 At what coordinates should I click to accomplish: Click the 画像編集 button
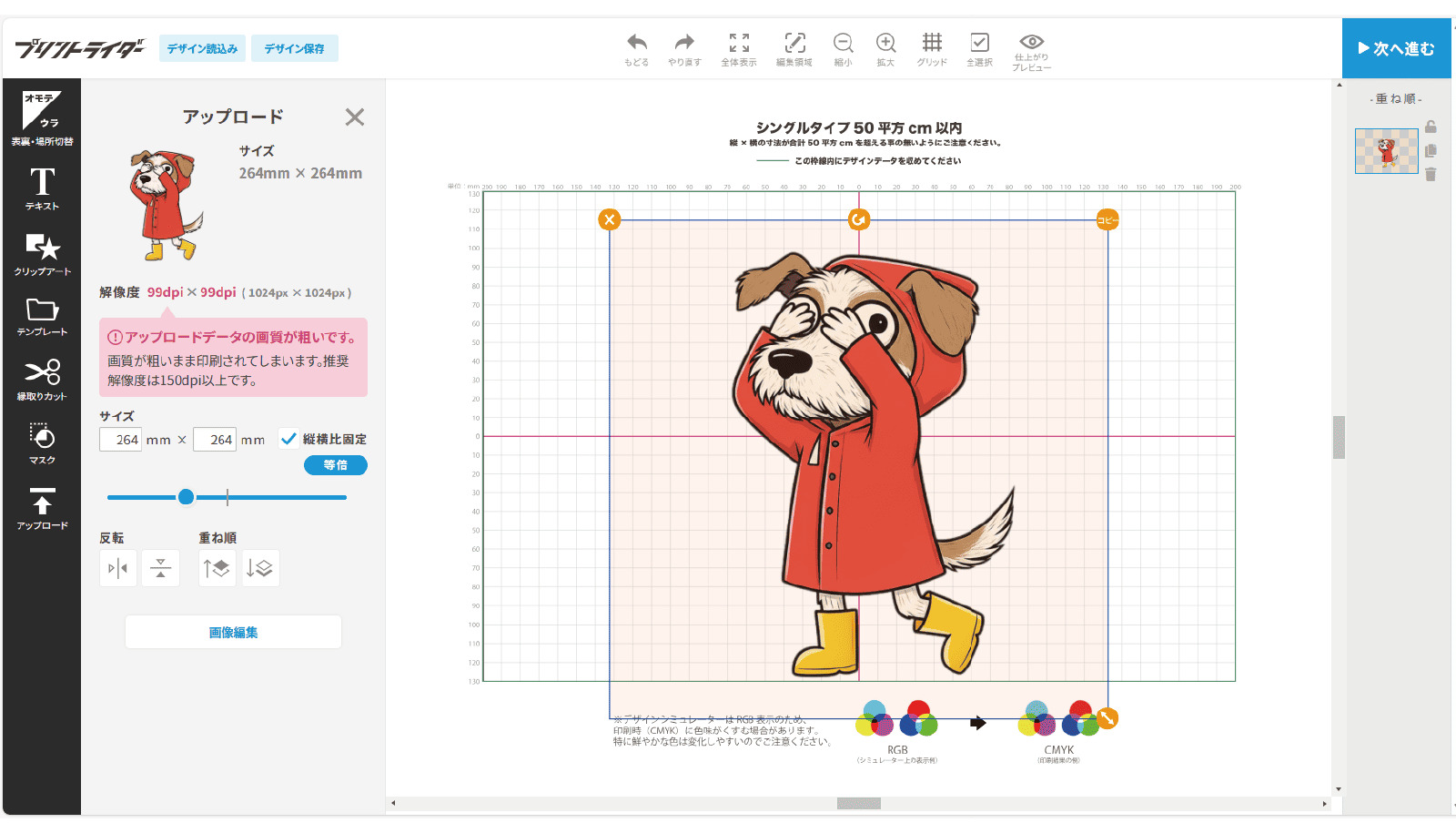click(x=233, y=632)
